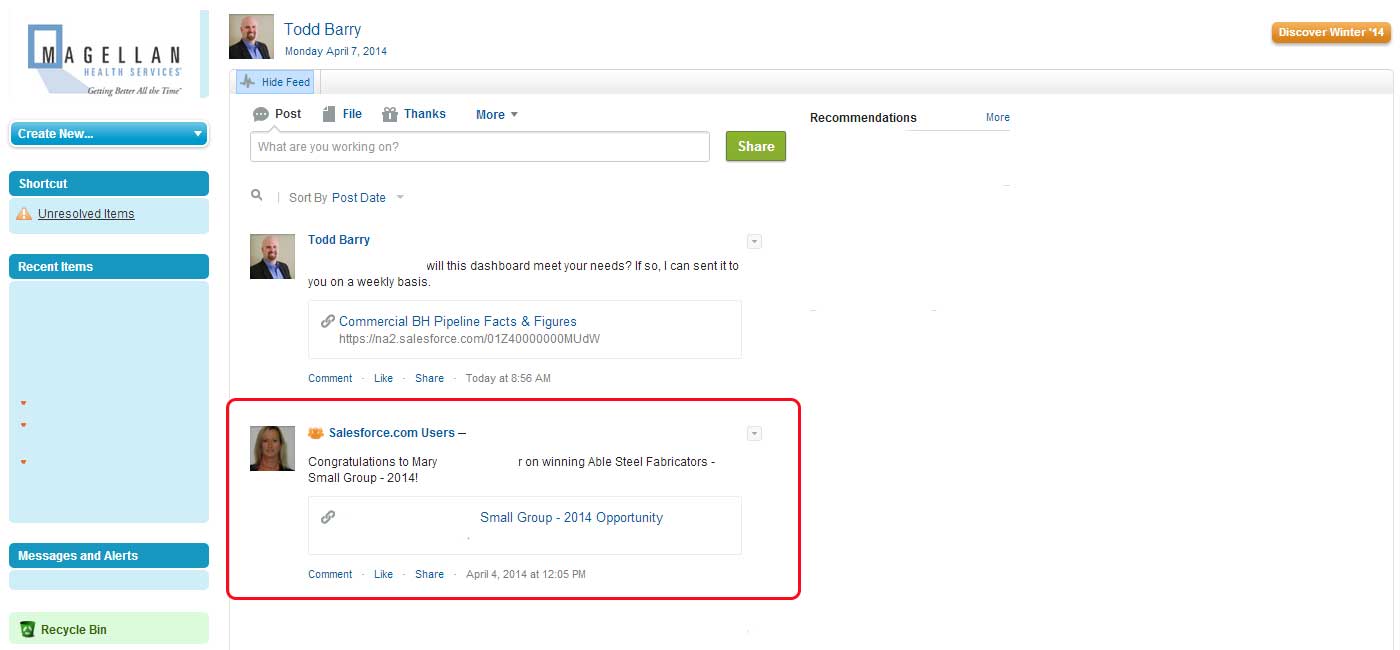The width and height of the screenshot is (1400, 650).
Task: Click the Recommendations heading
Action: 863,118
